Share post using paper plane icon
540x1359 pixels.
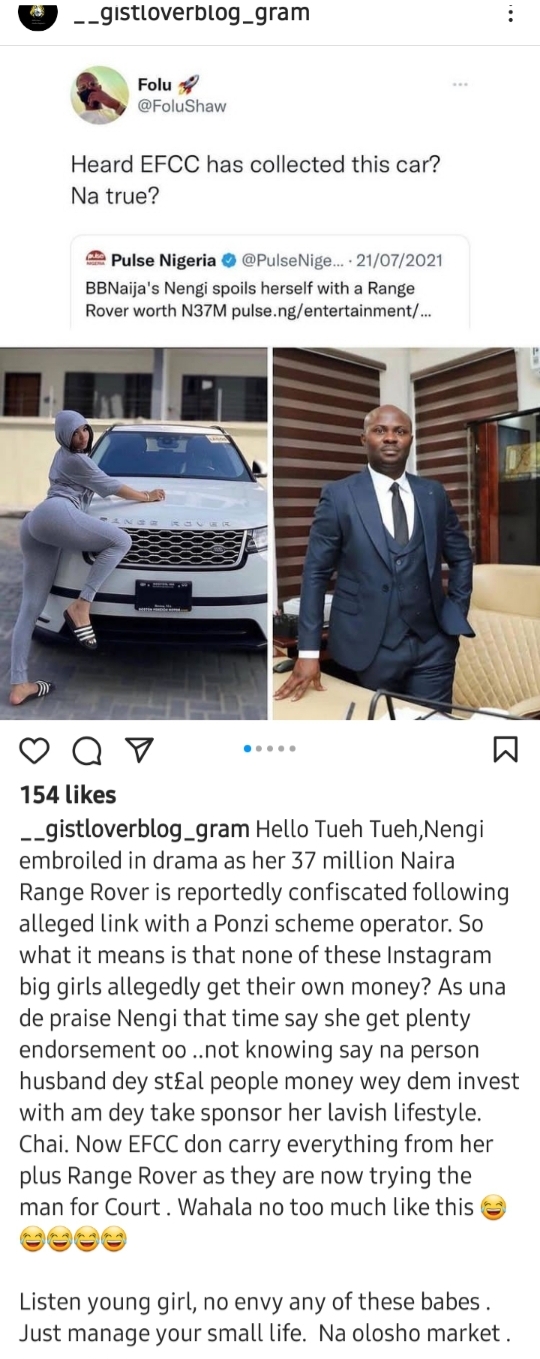(x=139, y=751)
